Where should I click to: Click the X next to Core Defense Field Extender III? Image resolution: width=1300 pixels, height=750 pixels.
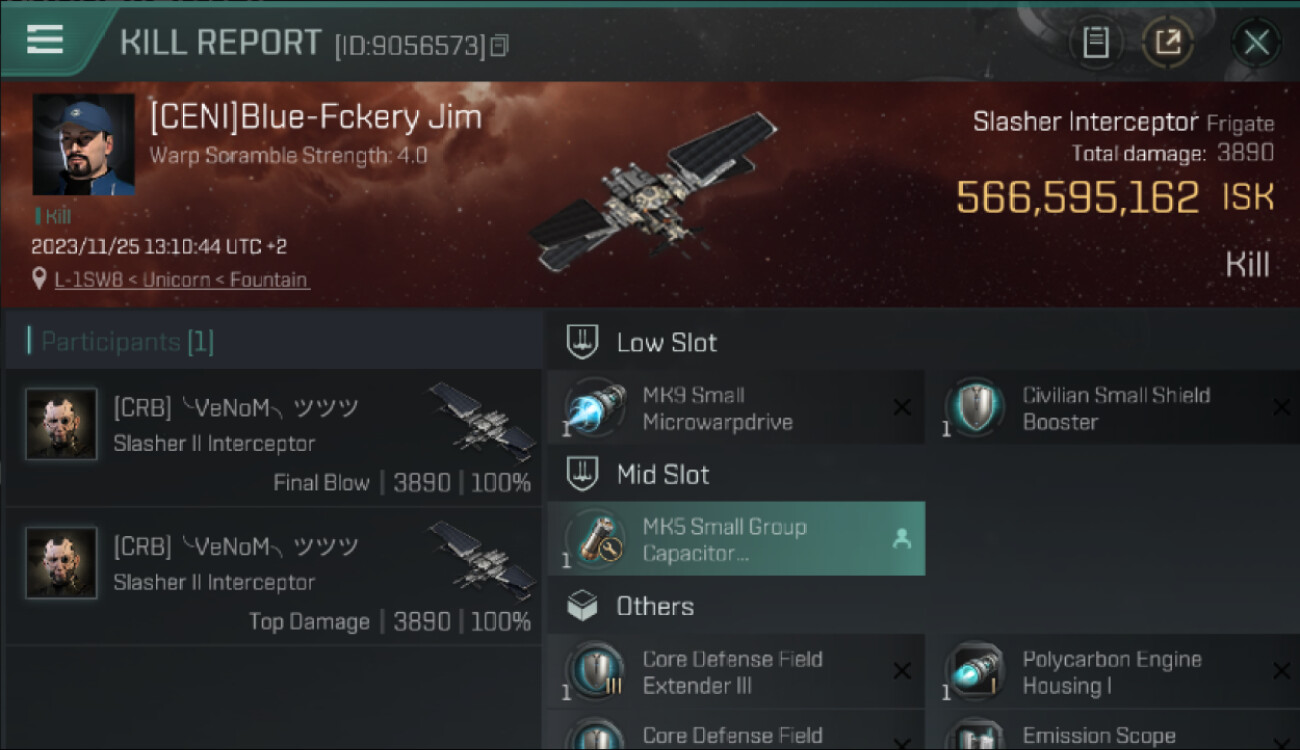click(x=901, y=671)
